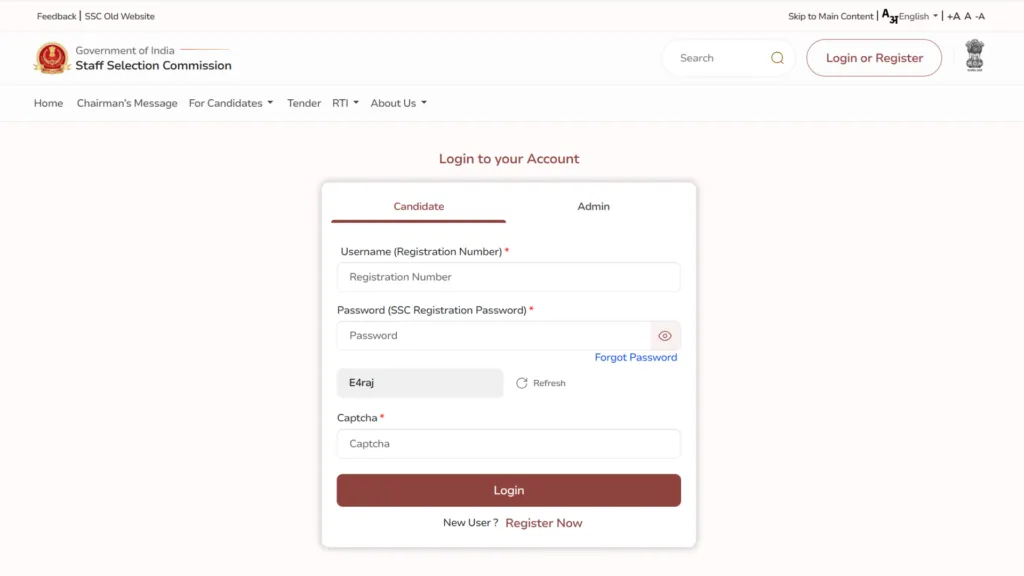Image resolution: width=1024 pixels, height=576 pixels.
Task: Switch to the Admin tab
Action: coord(593,206)
